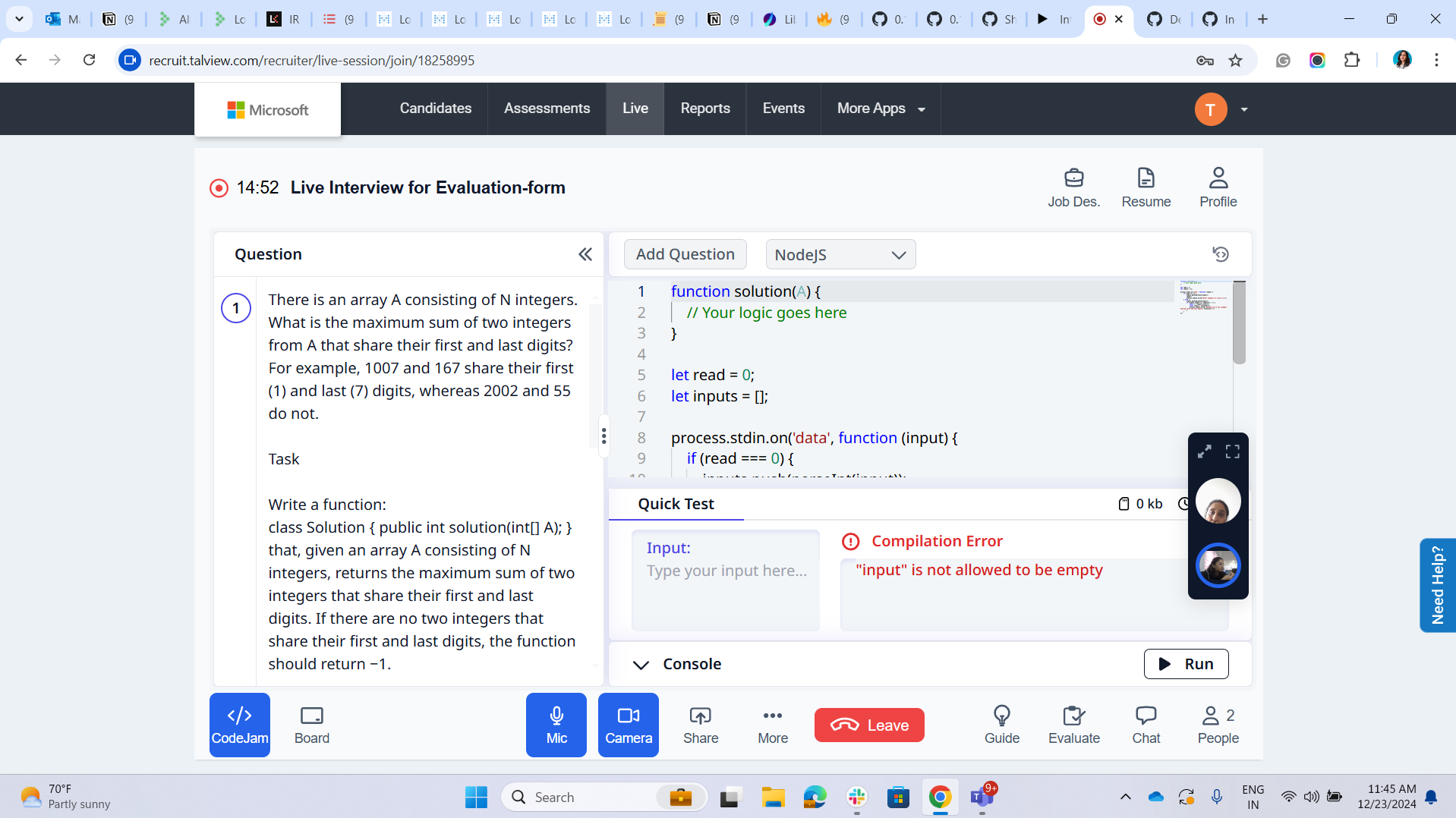
Task: Select the lower participant video thumbnail
Action: [1218, 565]
